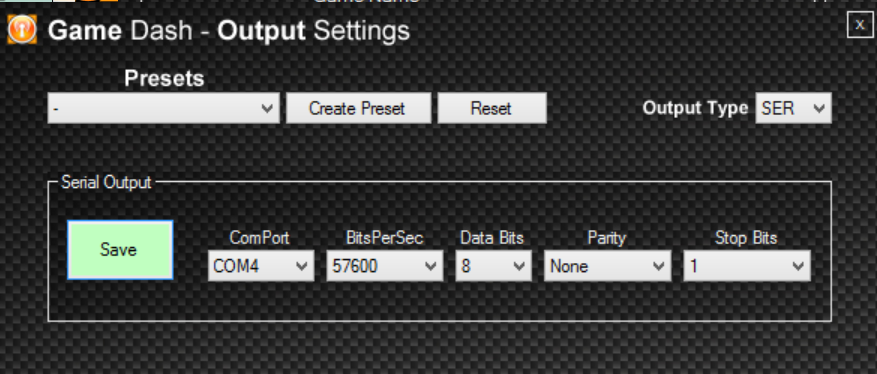
Task: Open the BitsPerSec 57600 dropdown
Action: [384, 266]
